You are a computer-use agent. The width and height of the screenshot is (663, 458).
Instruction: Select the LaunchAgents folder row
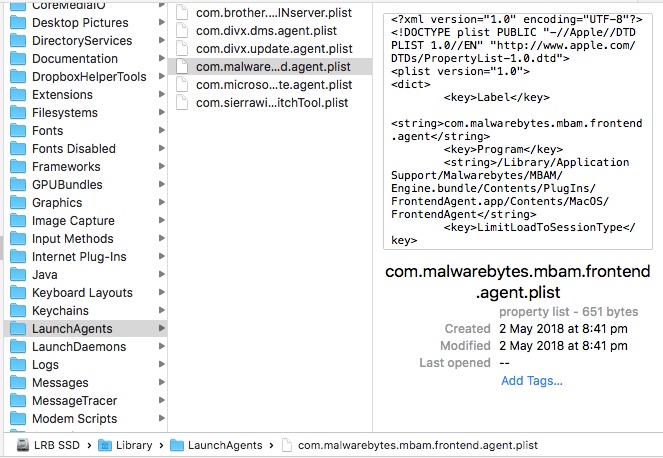tap(86, 329)
